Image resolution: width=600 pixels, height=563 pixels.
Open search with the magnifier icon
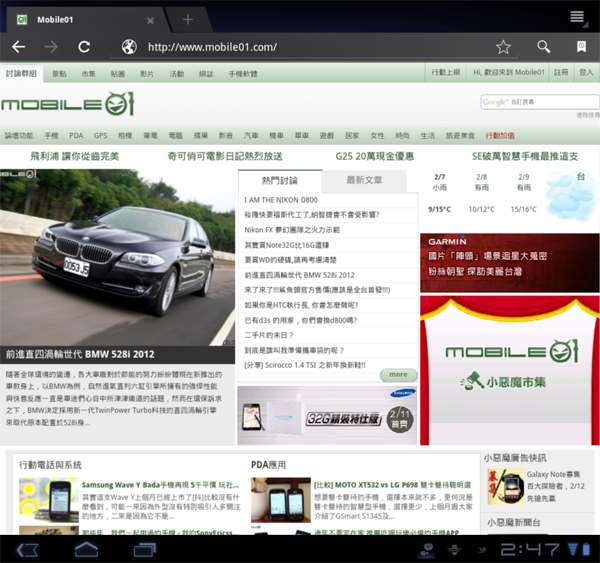pos(543,47)
